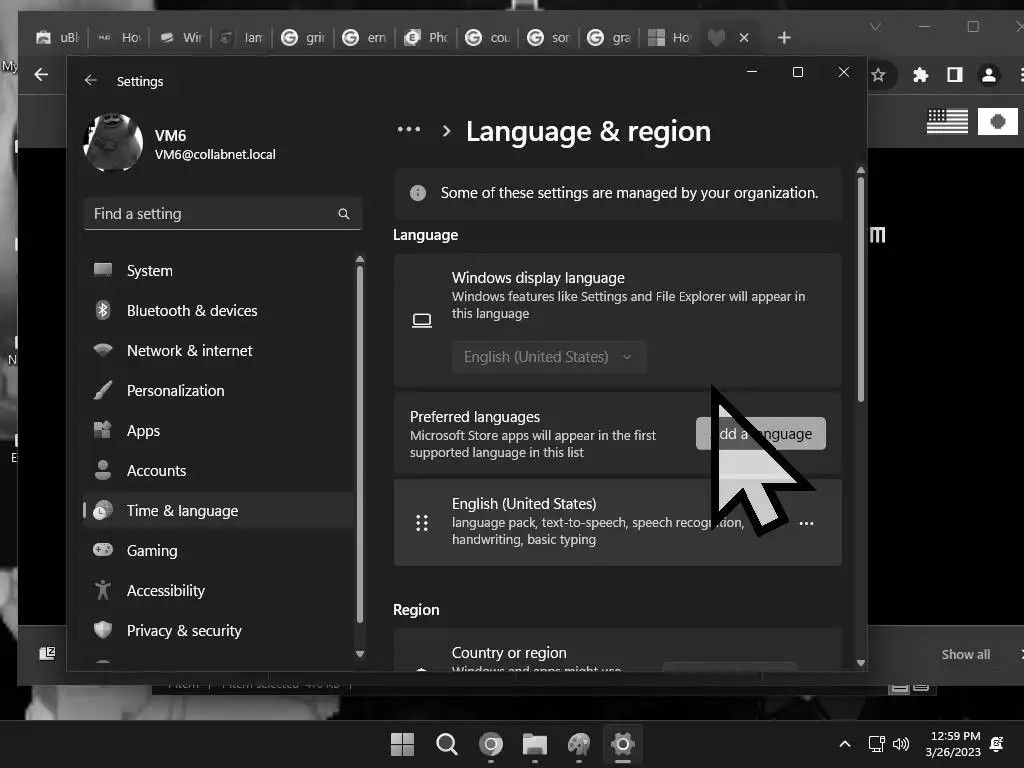Screen dimensions: 1024x768
Task: Click the System monitor icon
Action: click(103, 270)
